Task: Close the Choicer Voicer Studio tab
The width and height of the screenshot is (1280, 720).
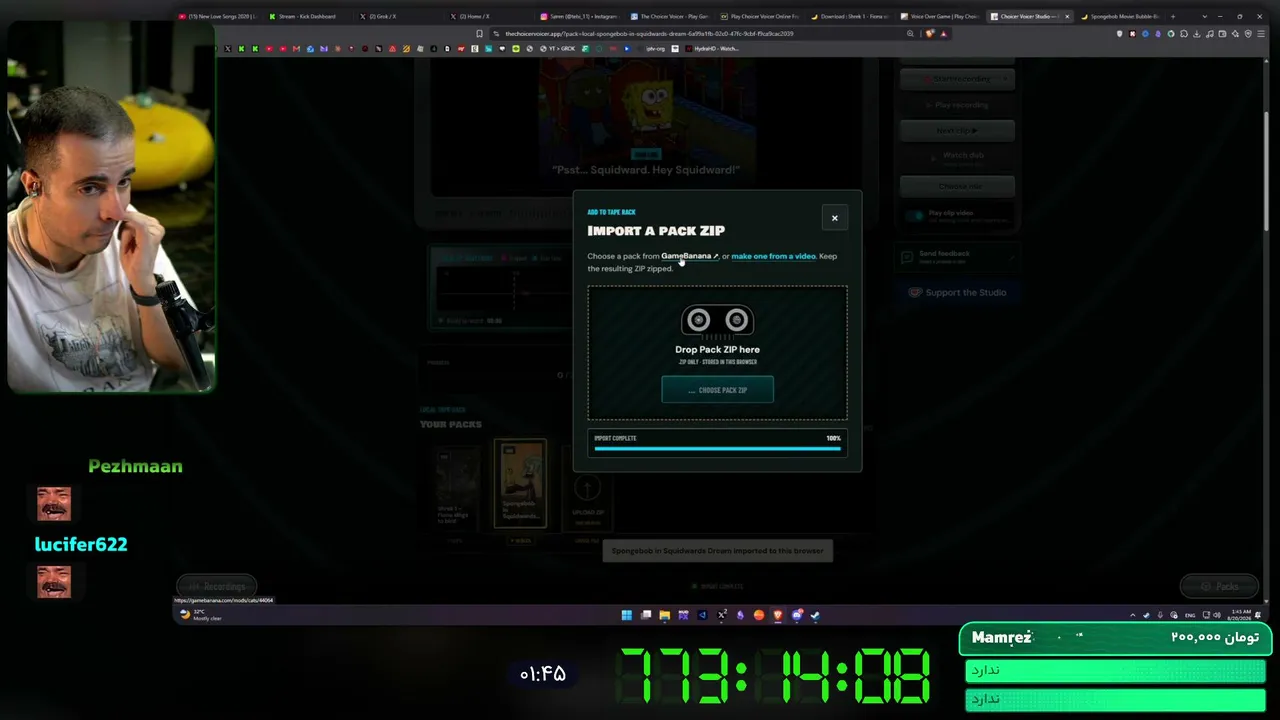Action: point(1068,16)
